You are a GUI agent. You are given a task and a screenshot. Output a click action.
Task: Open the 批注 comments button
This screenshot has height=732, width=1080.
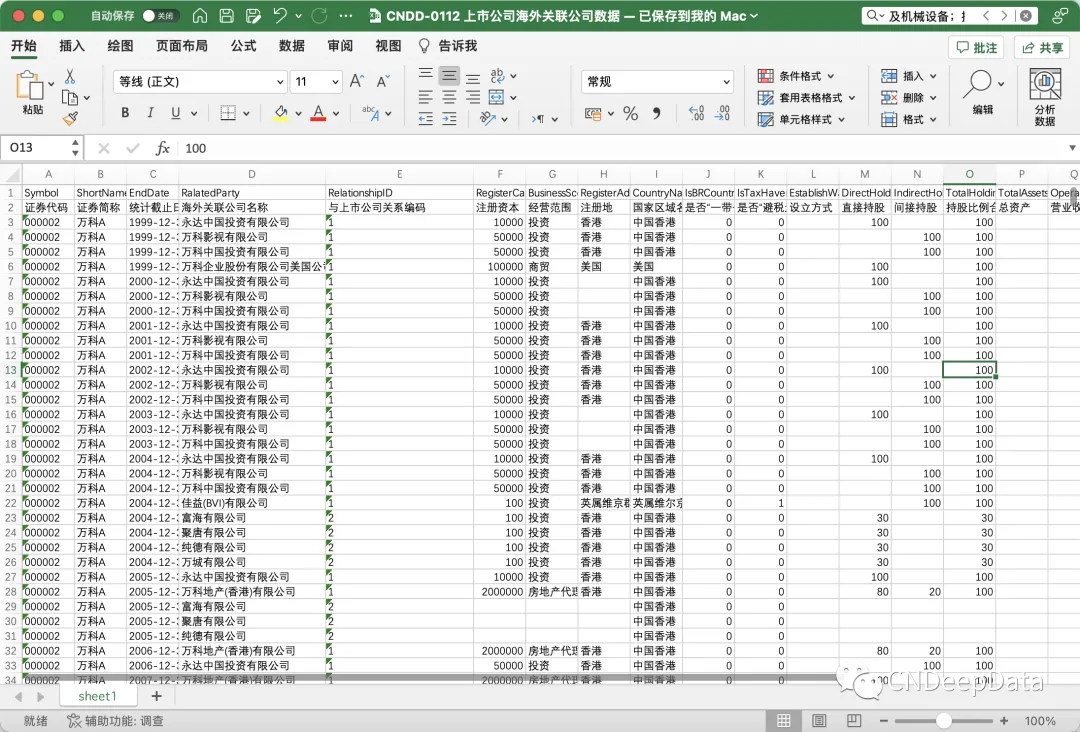coord(976,48)
